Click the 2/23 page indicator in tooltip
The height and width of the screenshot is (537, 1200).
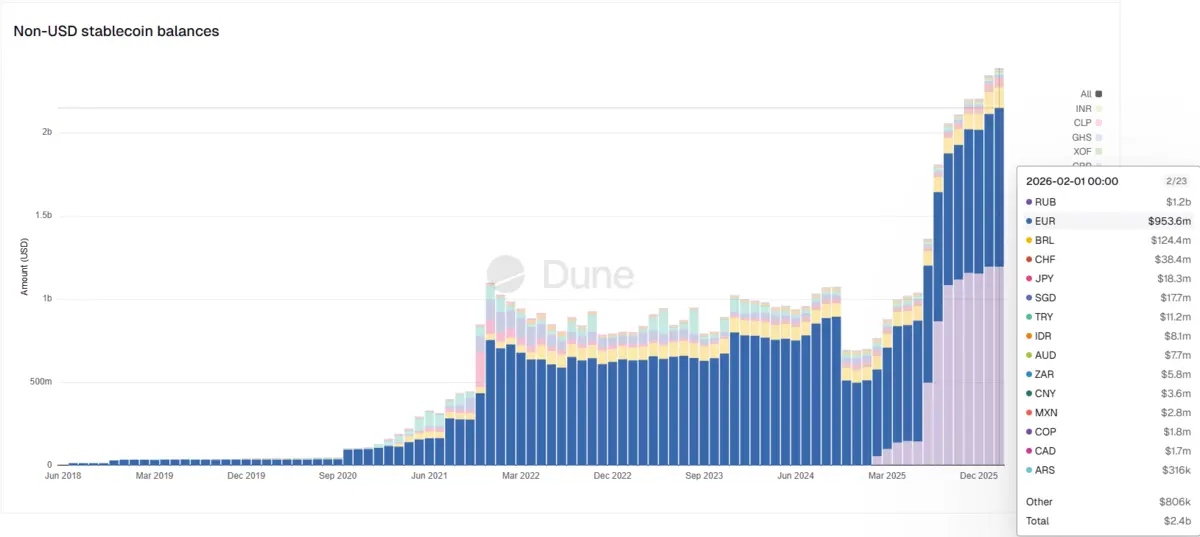tap(1175, 181)
